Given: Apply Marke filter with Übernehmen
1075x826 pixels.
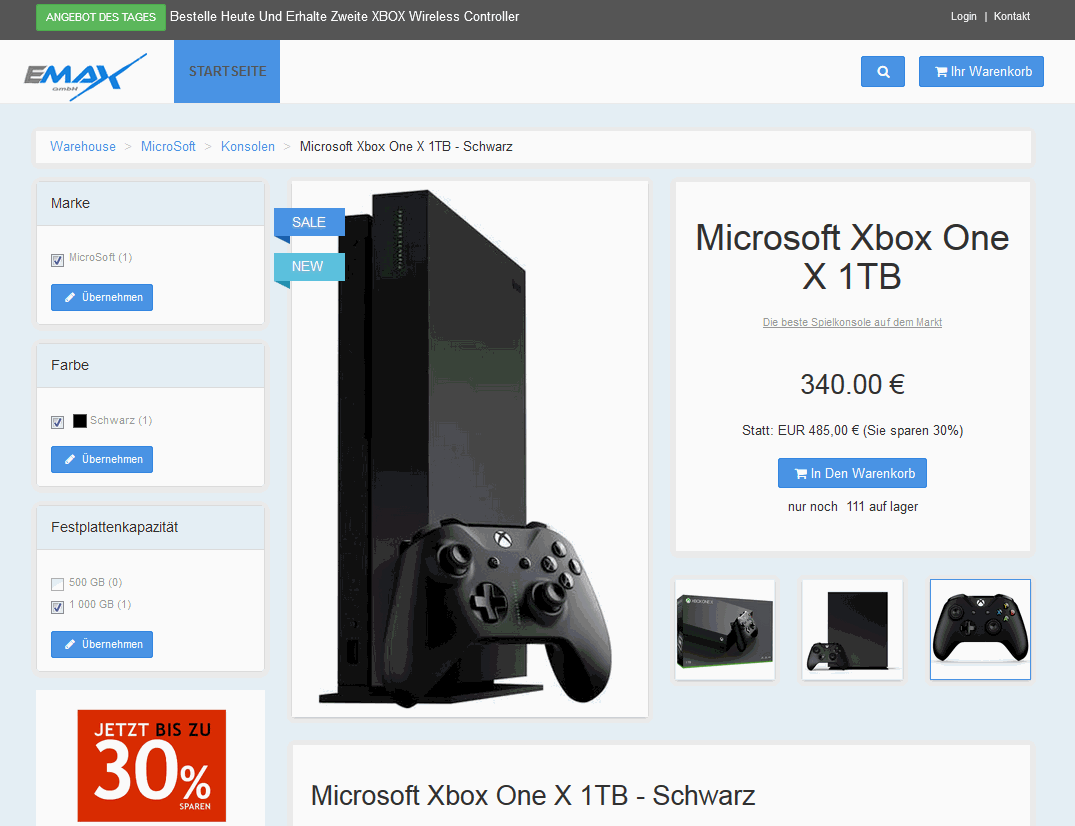Looking at the screenshot, I should pos(102,297).
